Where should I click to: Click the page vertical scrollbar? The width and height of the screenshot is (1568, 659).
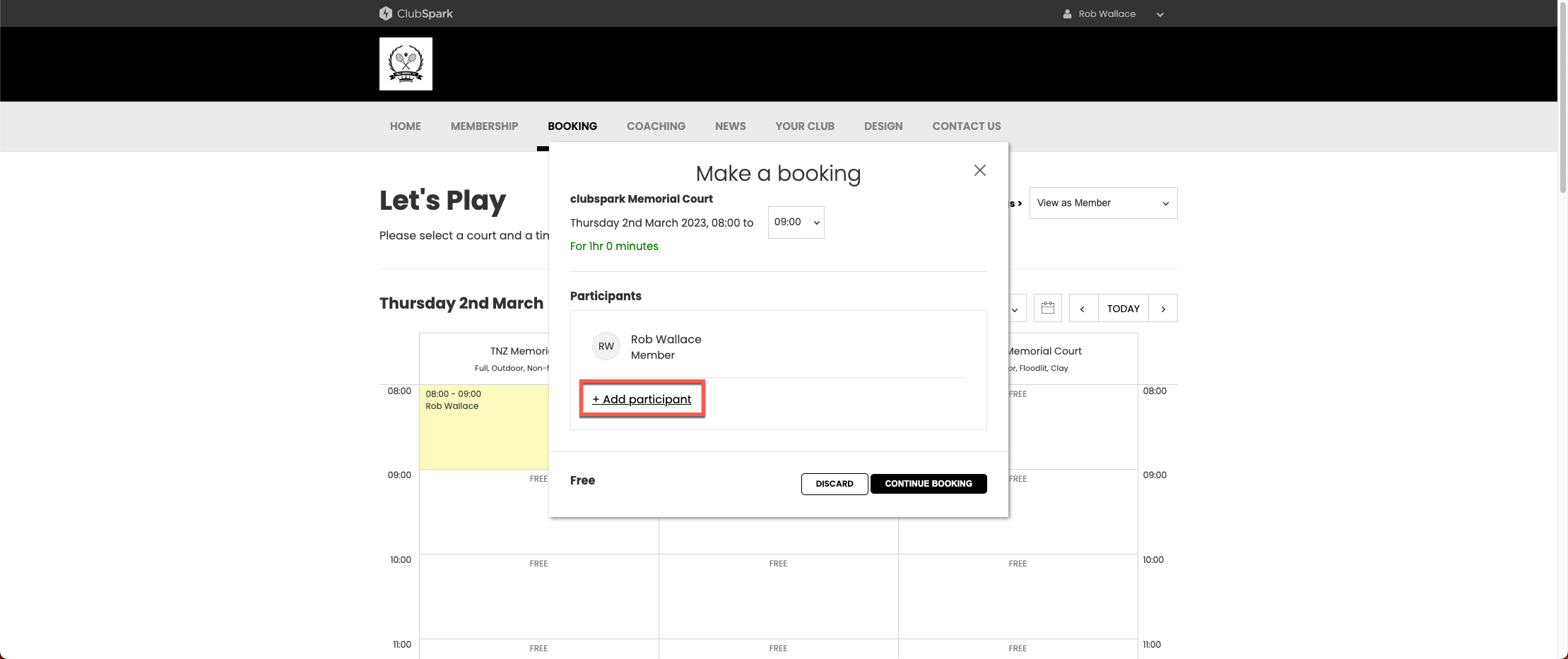click(x=1562, y=99)
